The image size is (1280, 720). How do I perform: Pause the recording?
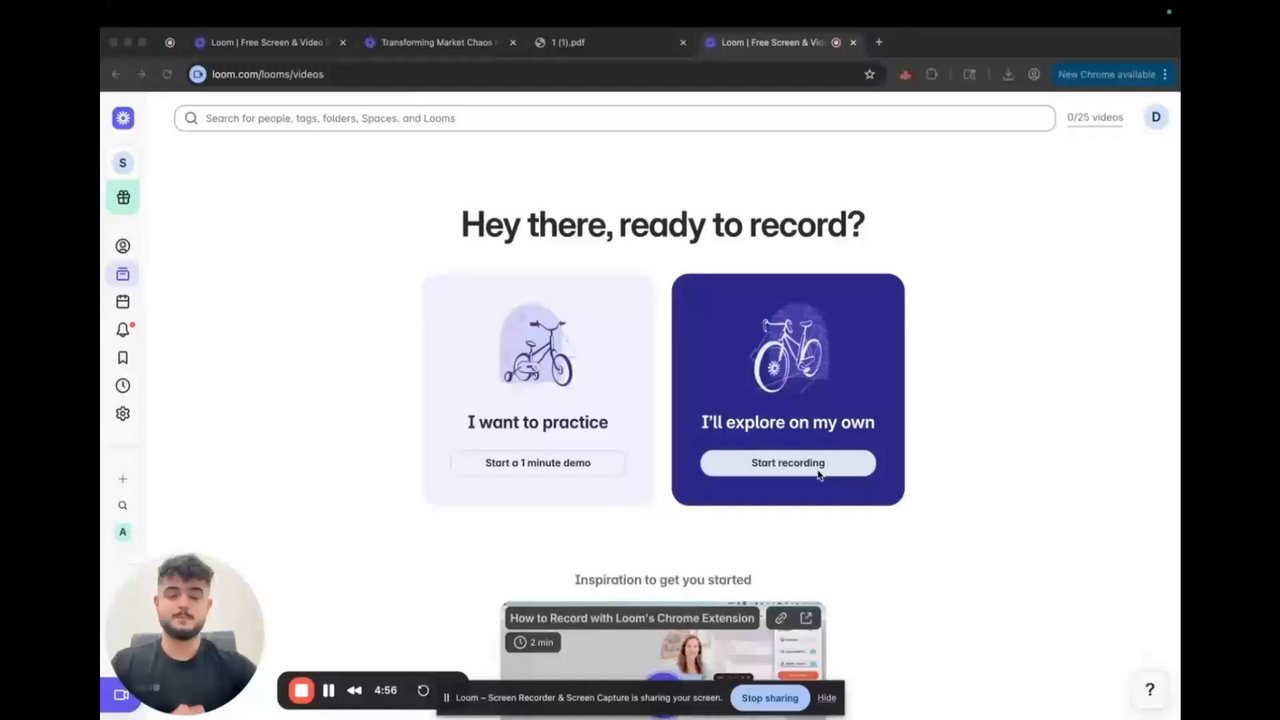[x=328, y=690]
